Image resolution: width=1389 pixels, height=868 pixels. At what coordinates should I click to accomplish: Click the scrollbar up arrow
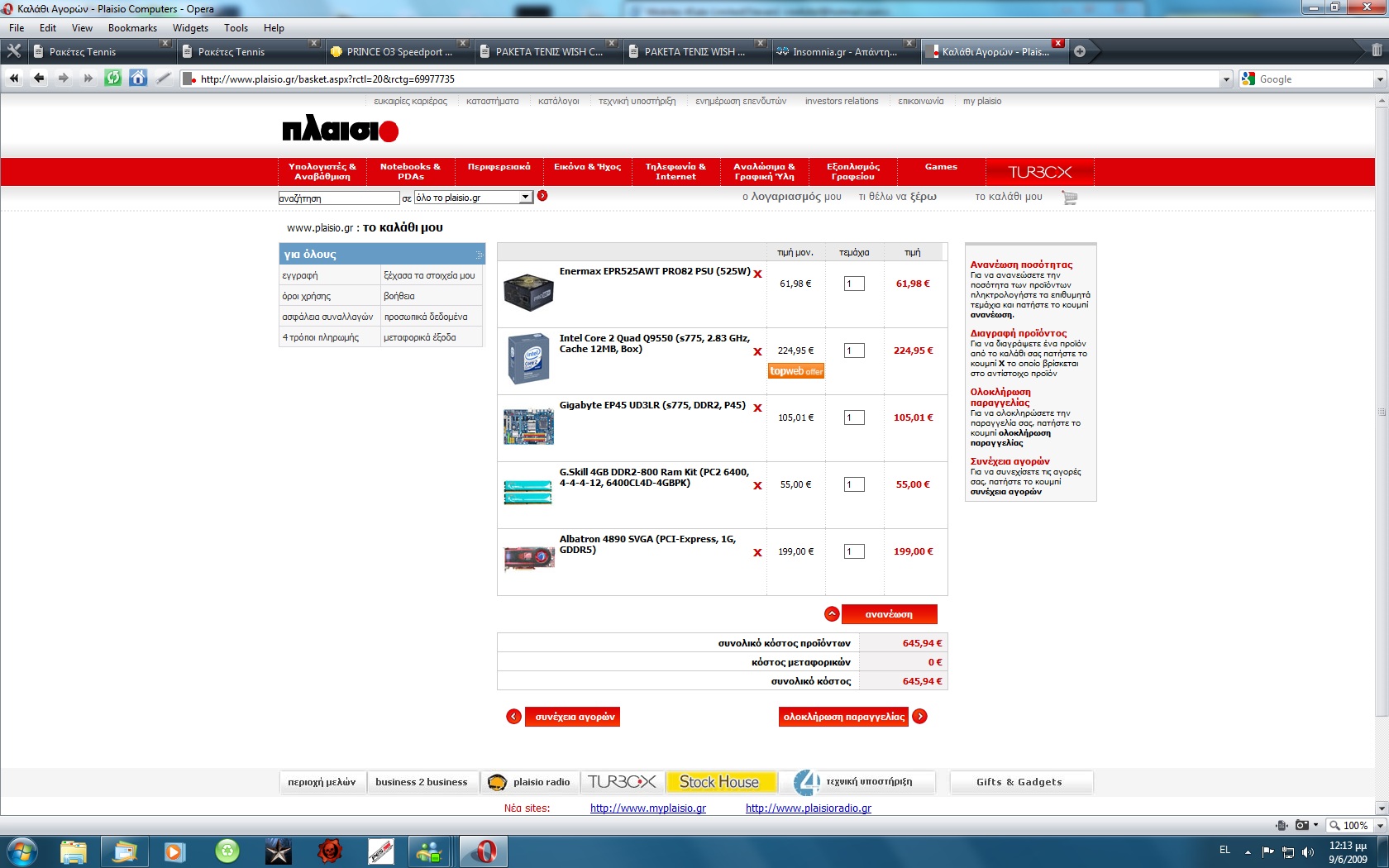[x=1381, y=100]
